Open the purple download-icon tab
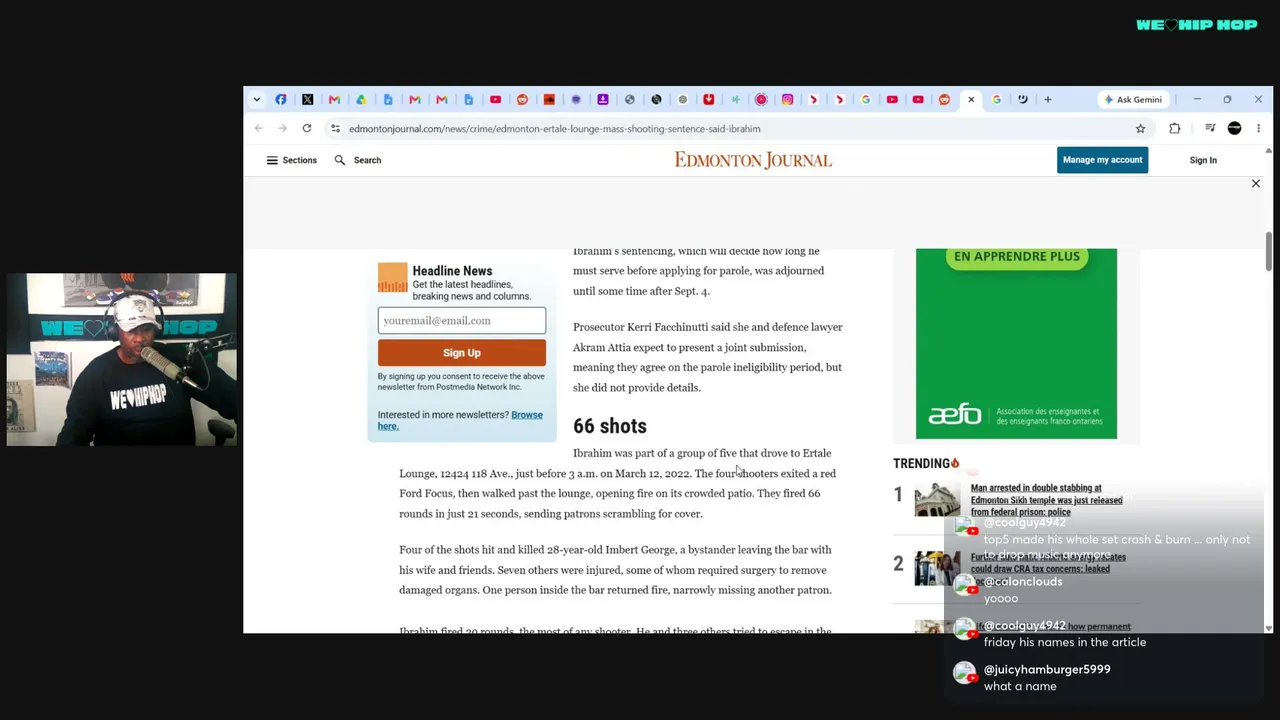The width and height of the screenshot is (1280, 720). (603, 100)
